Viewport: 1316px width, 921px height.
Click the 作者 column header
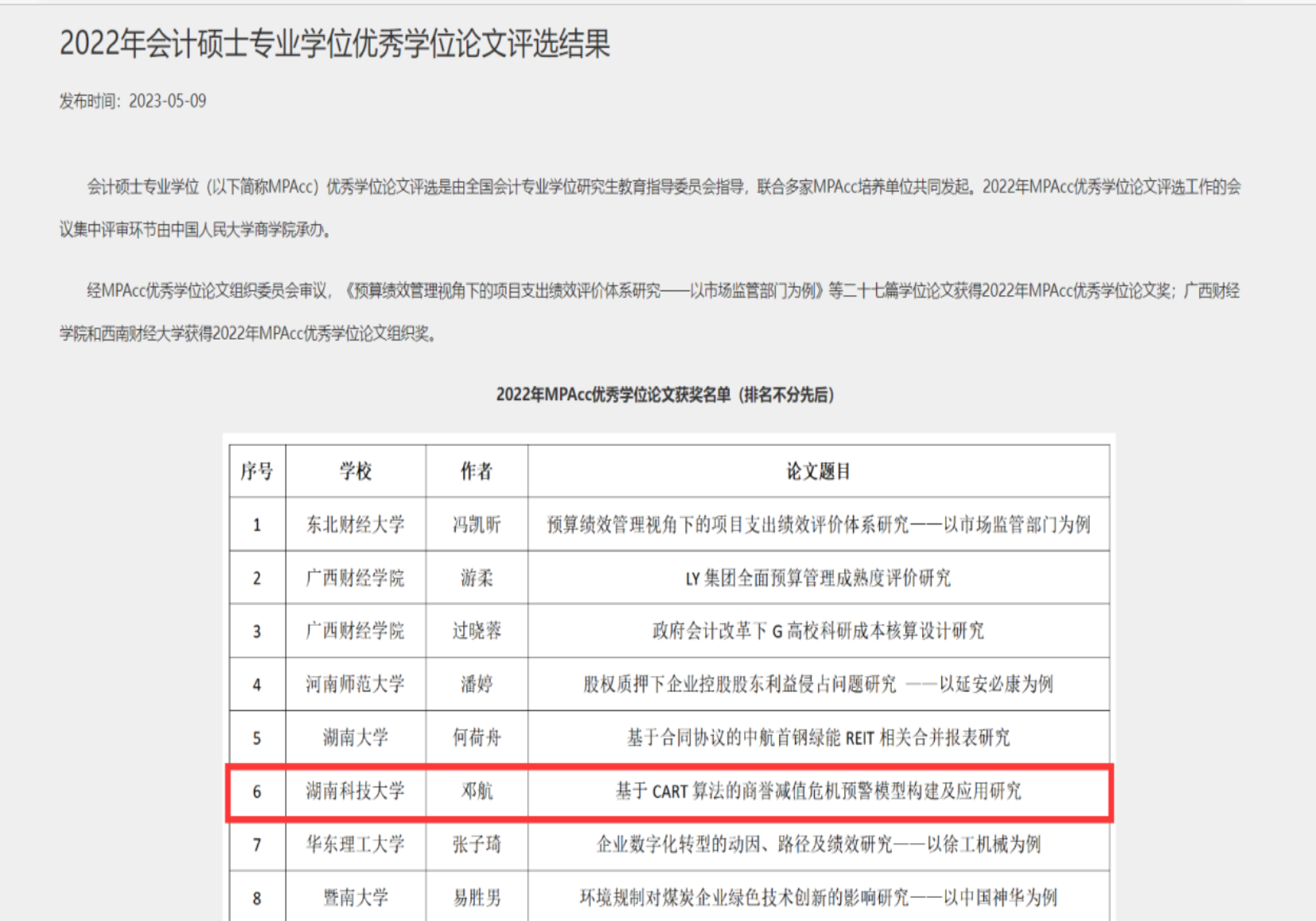pyautogui.click(x=477, y=472)
